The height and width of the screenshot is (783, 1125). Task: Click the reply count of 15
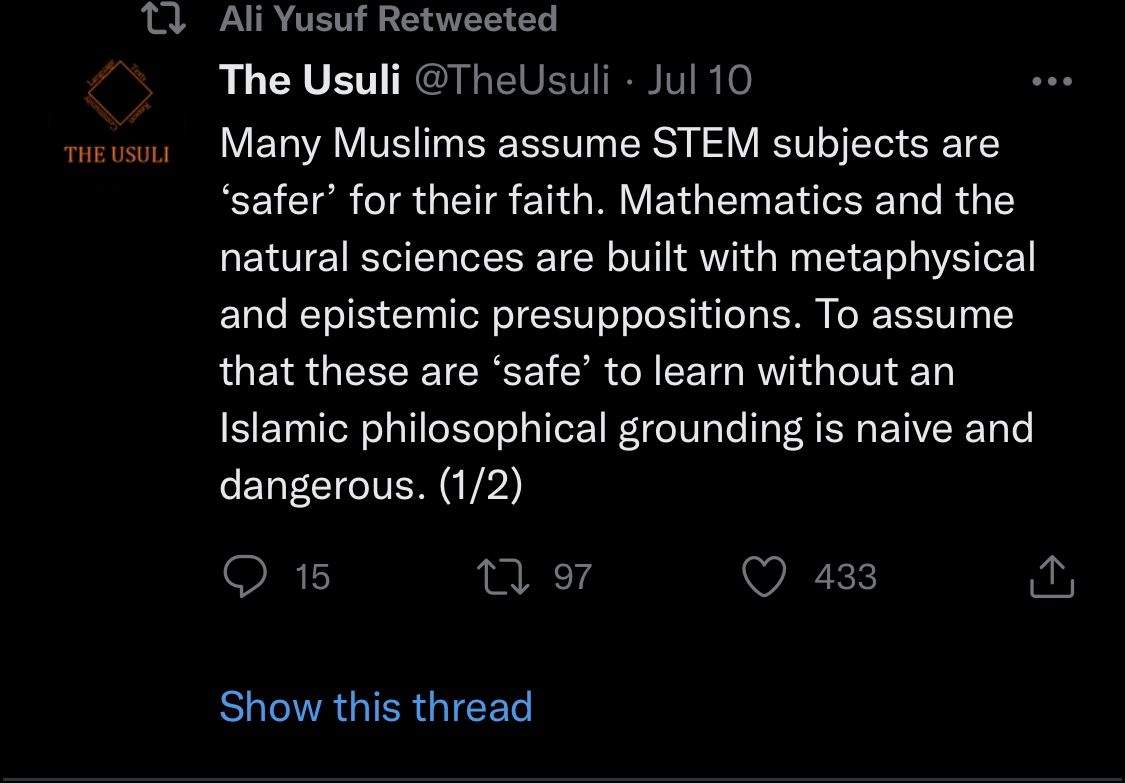point(313,577)
